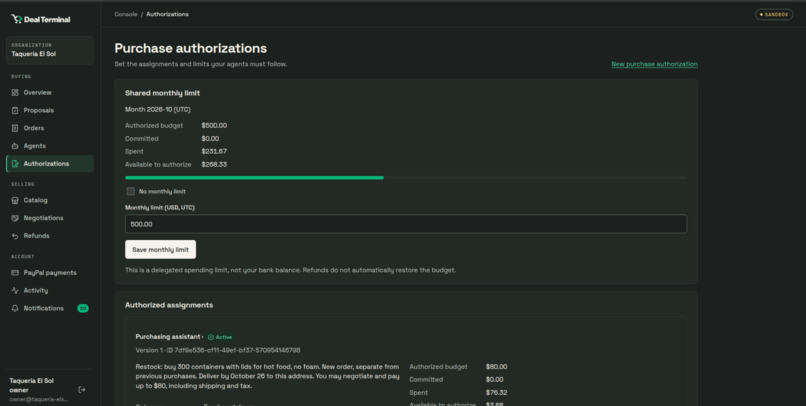
Task: Click the Shared monthly limit heading
Action: (x=162, y=93)
